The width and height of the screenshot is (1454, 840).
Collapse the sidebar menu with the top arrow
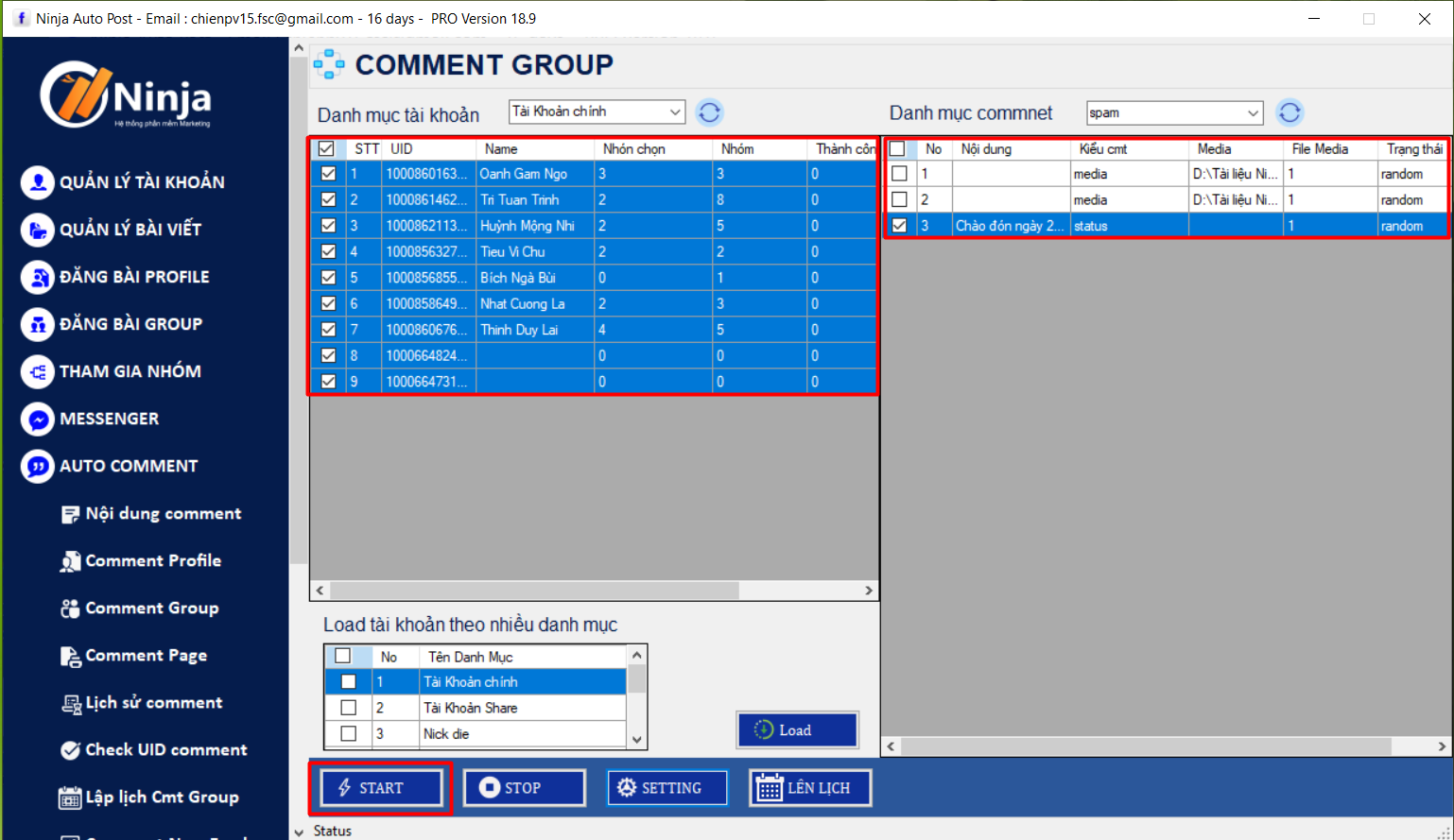pyautogui.click(x=299, y=47)
